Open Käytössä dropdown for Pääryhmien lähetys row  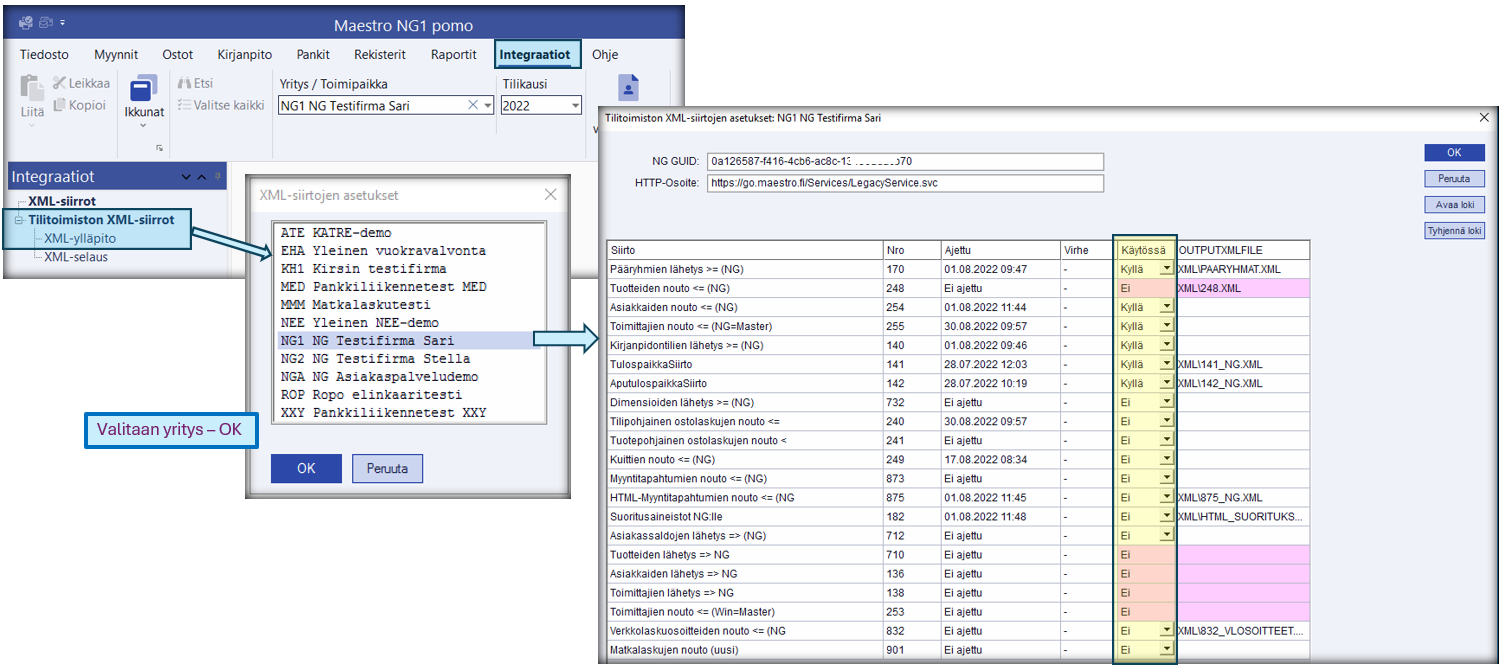1166,269
